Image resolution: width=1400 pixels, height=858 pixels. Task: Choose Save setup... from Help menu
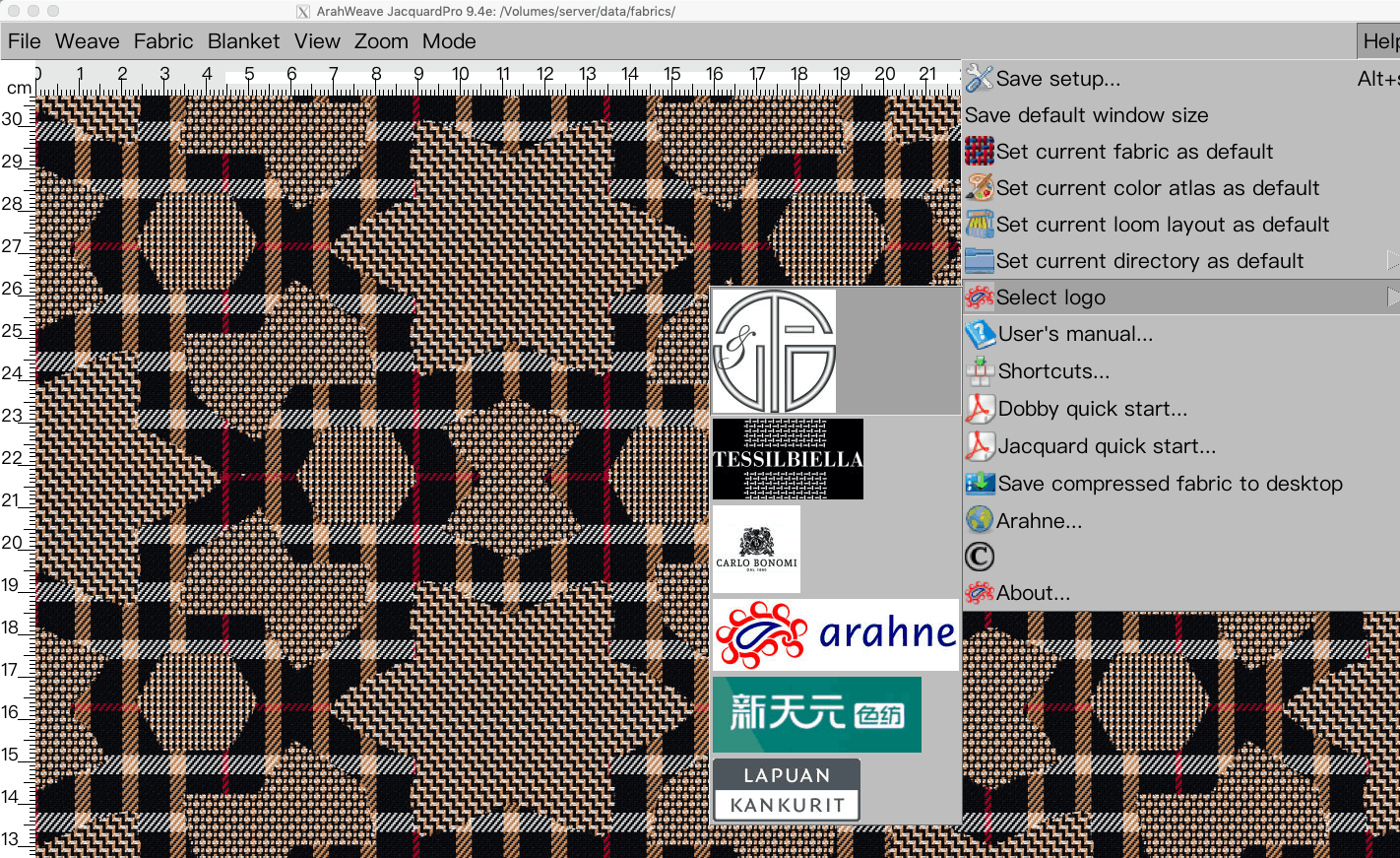[1180, 78]
